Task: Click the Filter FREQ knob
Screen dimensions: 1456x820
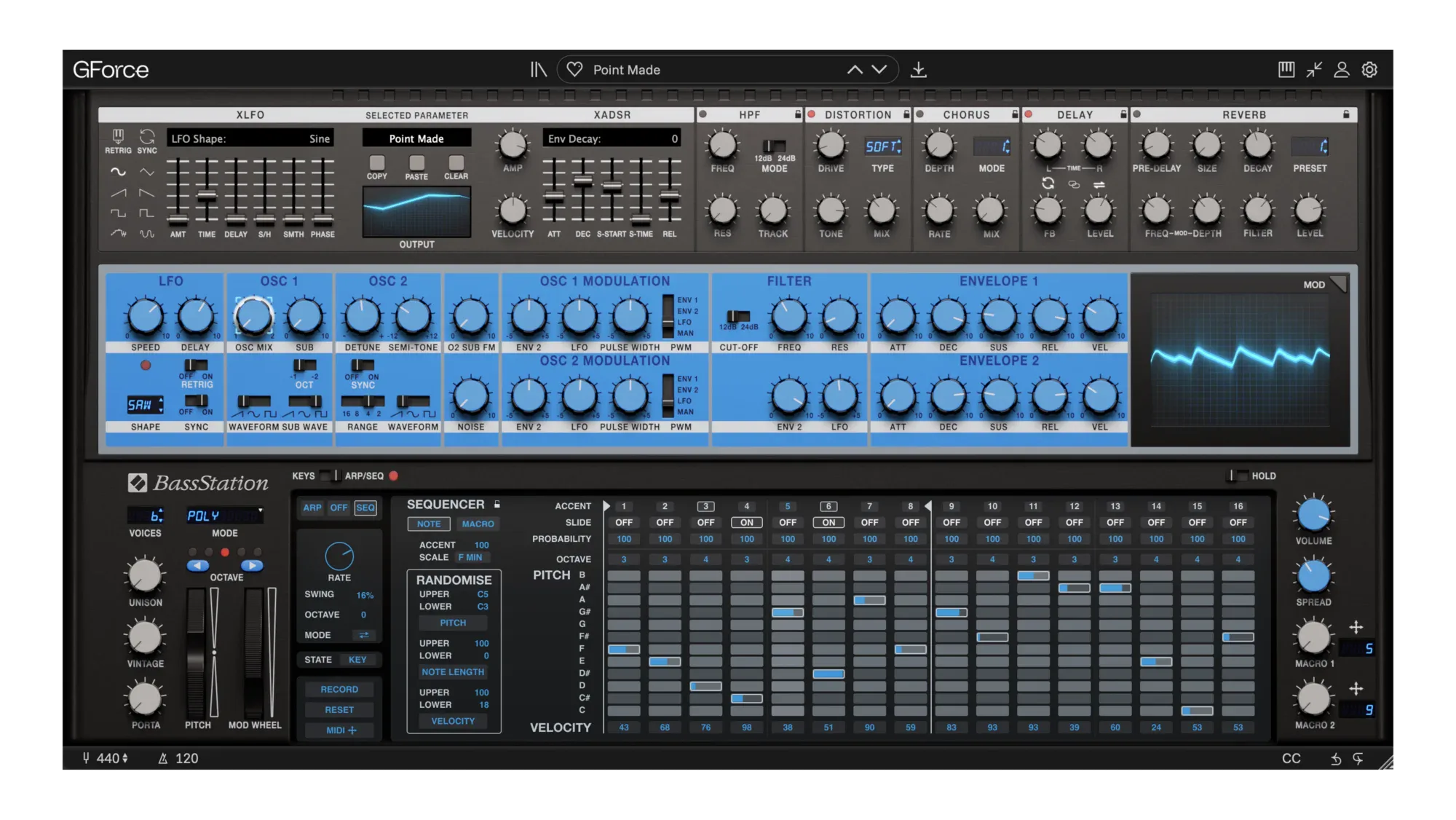Action: [789, 316]
